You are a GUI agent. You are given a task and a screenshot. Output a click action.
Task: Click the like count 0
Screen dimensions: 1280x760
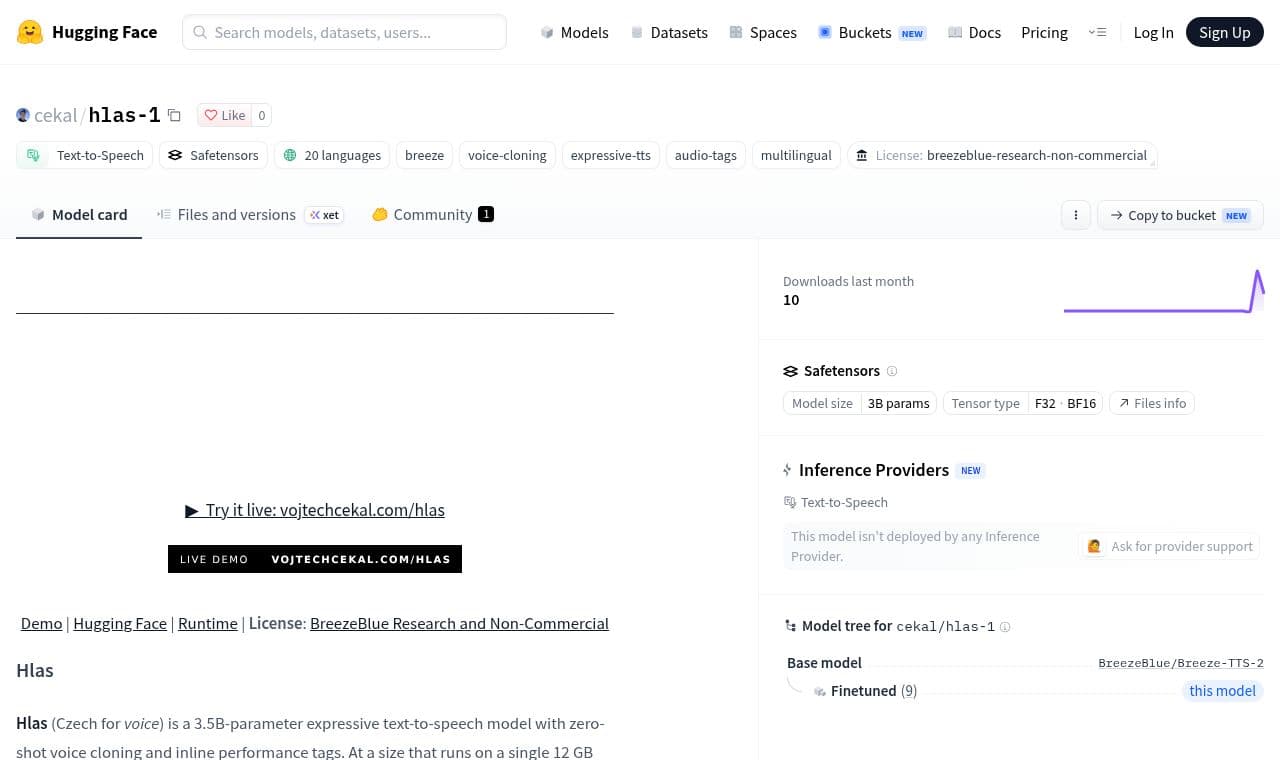[x=262, y=115]
